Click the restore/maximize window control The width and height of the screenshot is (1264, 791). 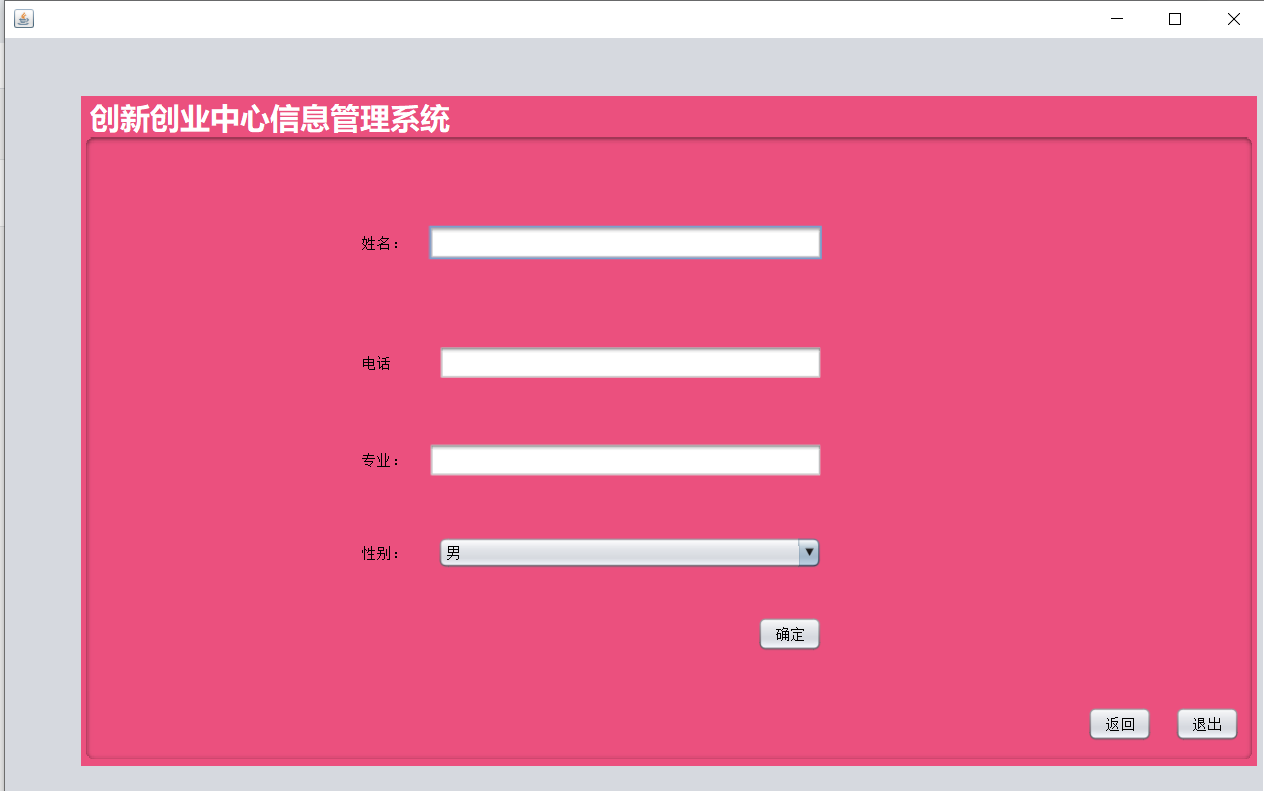coord(1174,18)
